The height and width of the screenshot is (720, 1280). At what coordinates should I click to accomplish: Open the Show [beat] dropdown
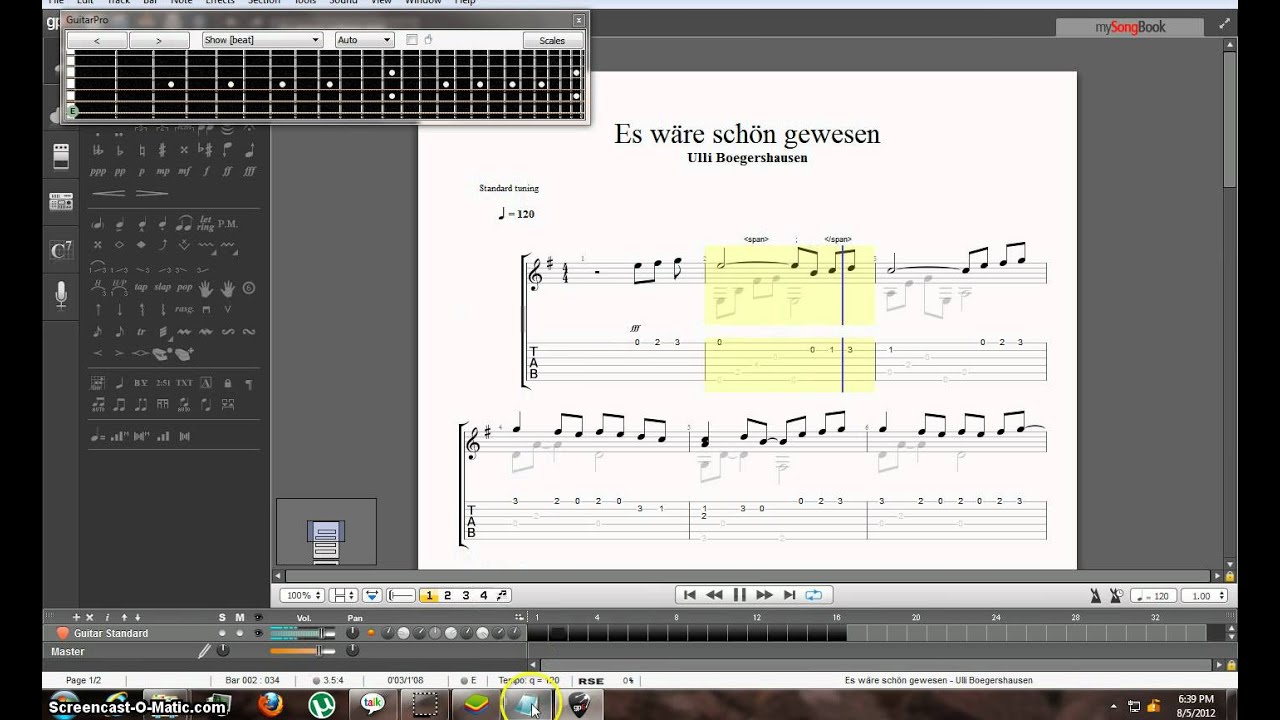pyautogui.click(x=261, y=40)
